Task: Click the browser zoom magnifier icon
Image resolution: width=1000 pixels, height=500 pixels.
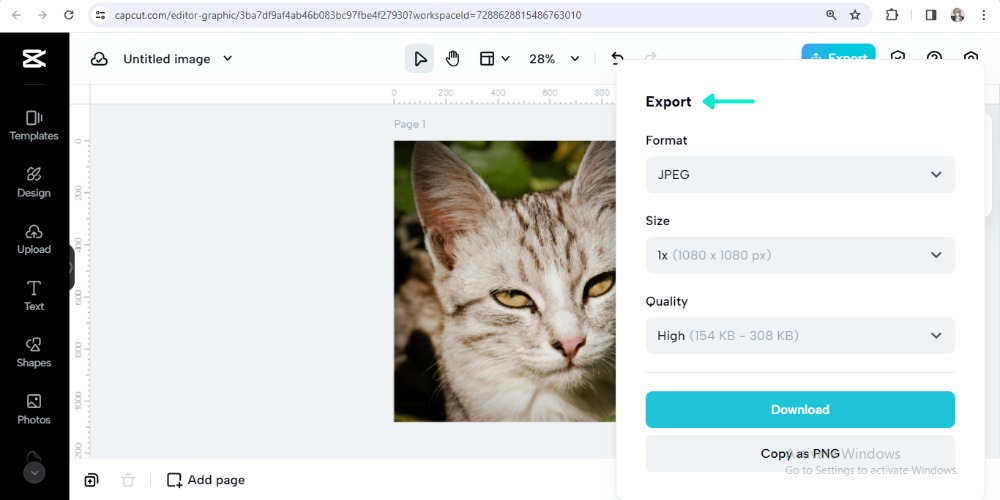Action: coord(831,15)
